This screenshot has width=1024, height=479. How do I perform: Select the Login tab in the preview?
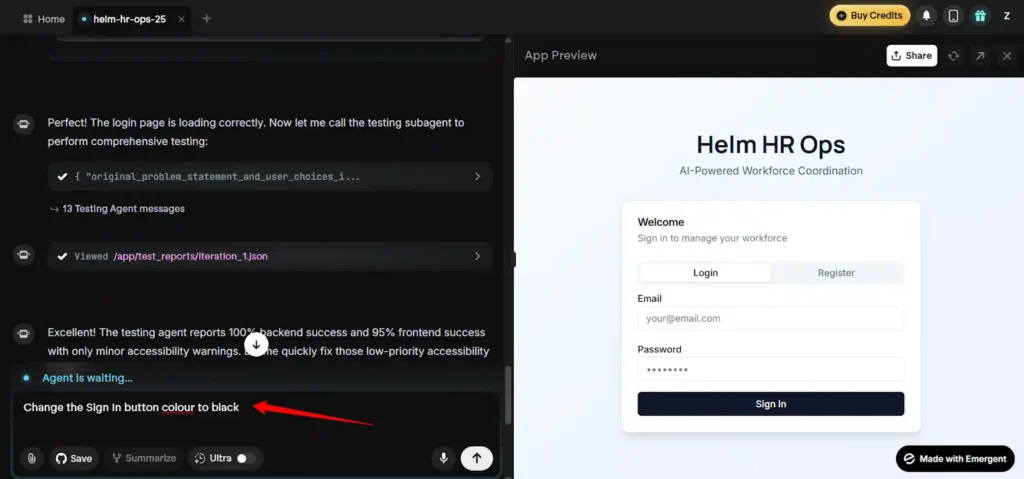pyautogui.click(x=705, y=273)
